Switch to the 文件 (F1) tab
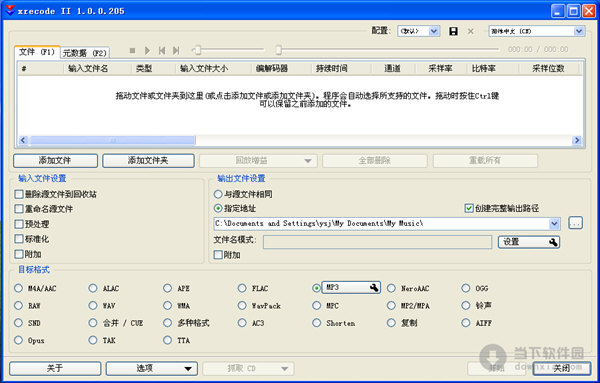600x383 pixels. click(x=37, y=52)
